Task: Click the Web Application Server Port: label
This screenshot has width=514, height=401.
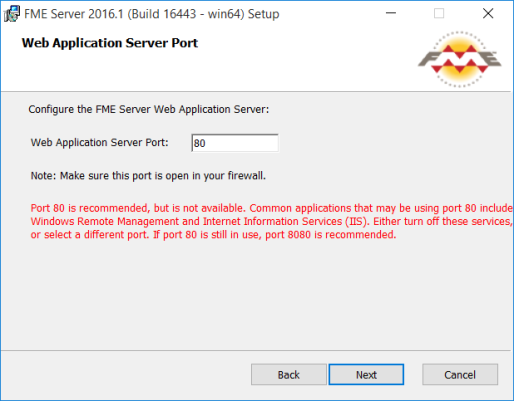Action: click(x=100, y=142)
